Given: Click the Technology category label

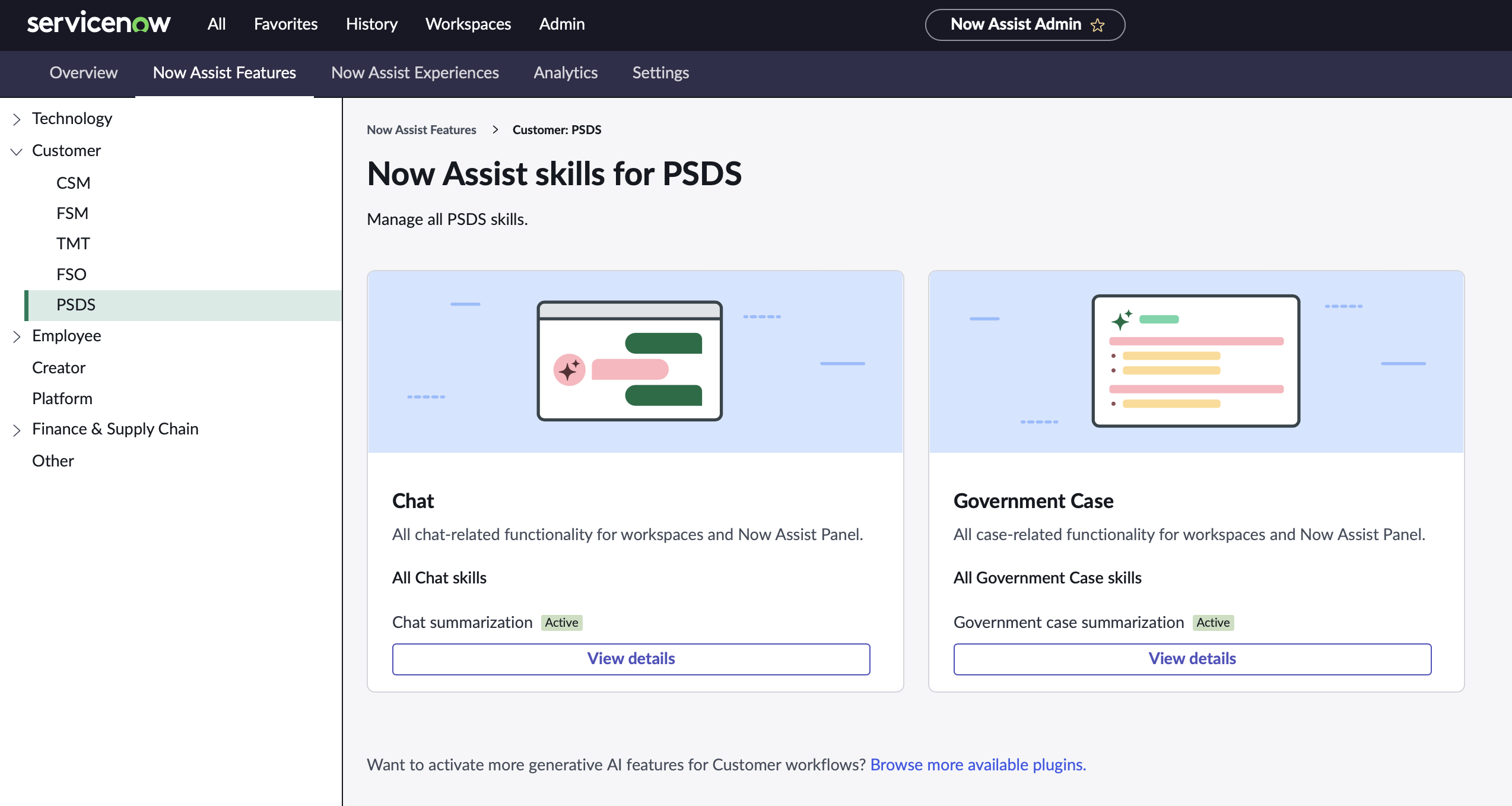Looking at the screenshot, I should [x=72, y=119].
